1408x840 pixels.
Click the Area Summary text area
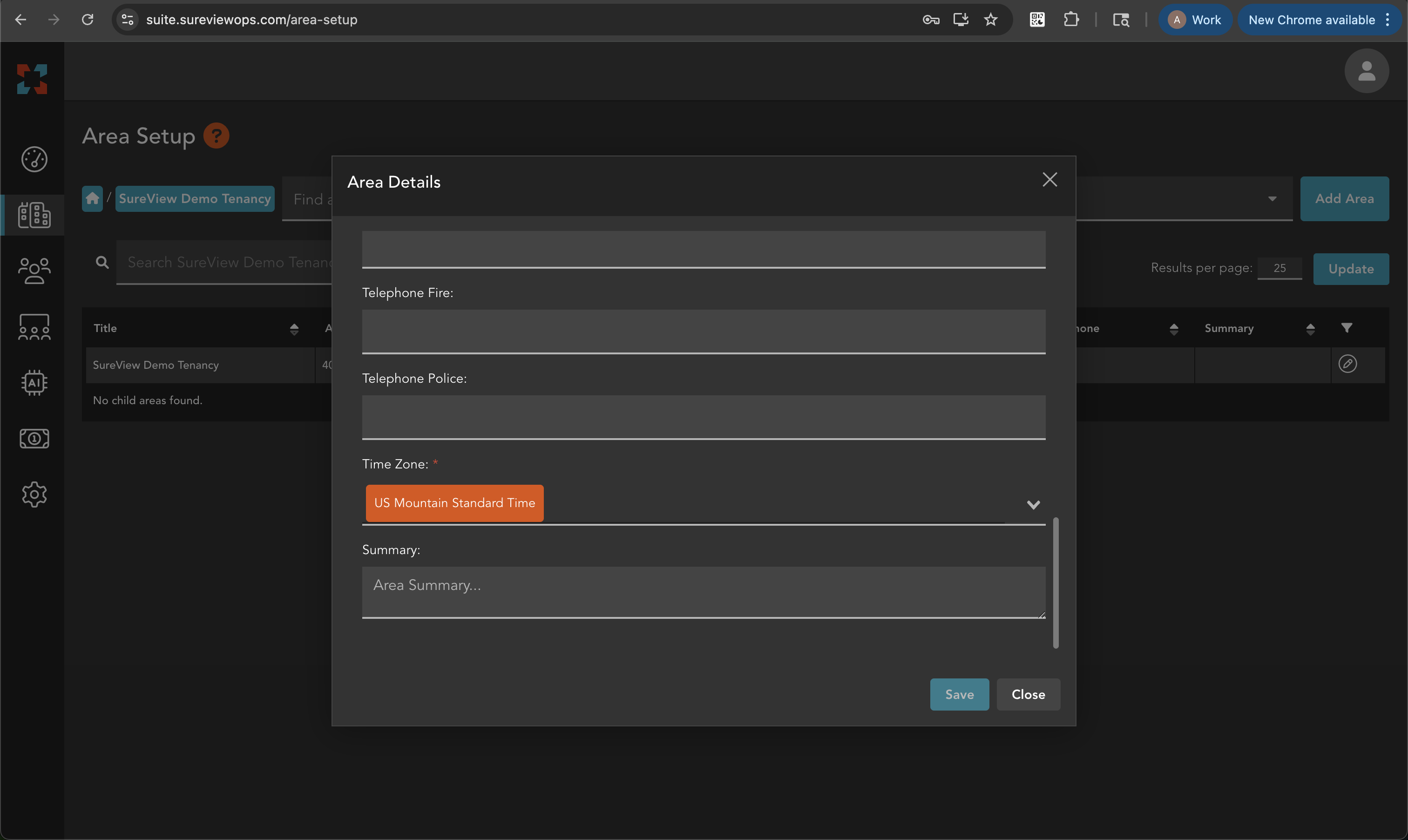tap(703, 591)
